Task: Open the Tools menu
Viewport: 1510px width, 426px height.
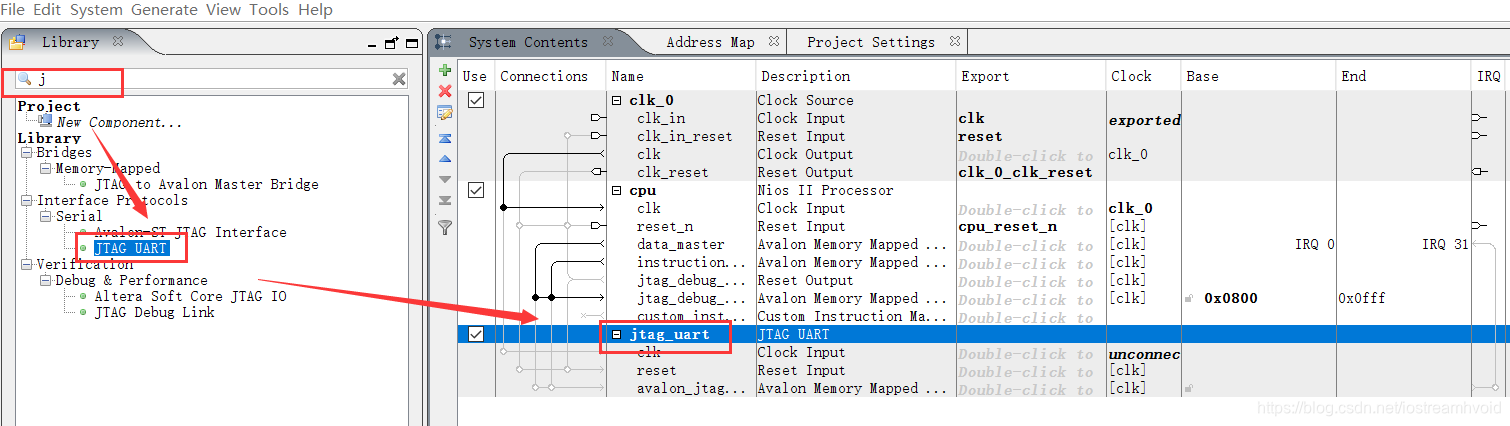Action: click(269, 10)
